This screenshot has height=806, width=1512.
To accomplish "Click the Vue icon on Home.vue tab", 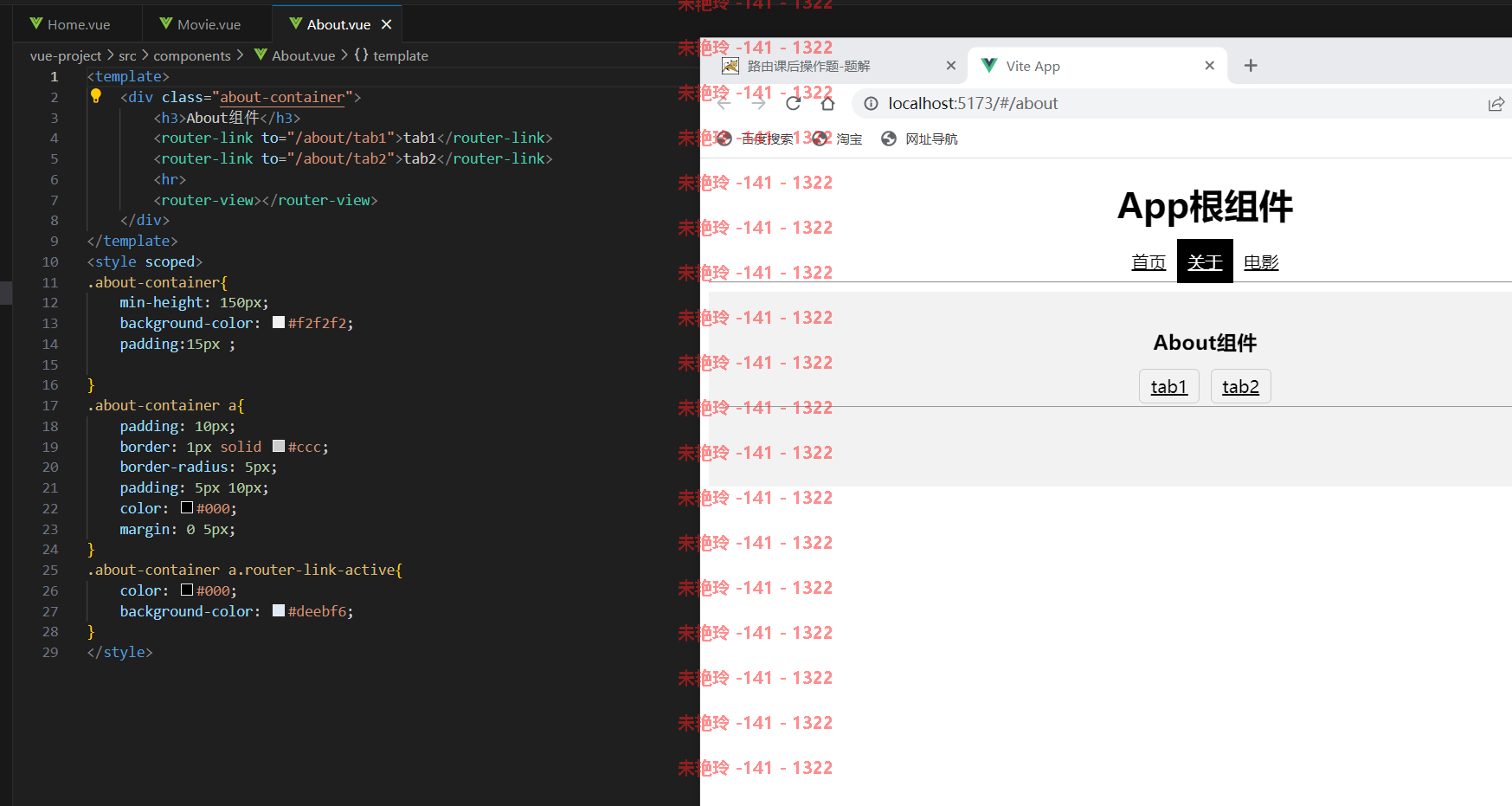I will tap(36, 23).
